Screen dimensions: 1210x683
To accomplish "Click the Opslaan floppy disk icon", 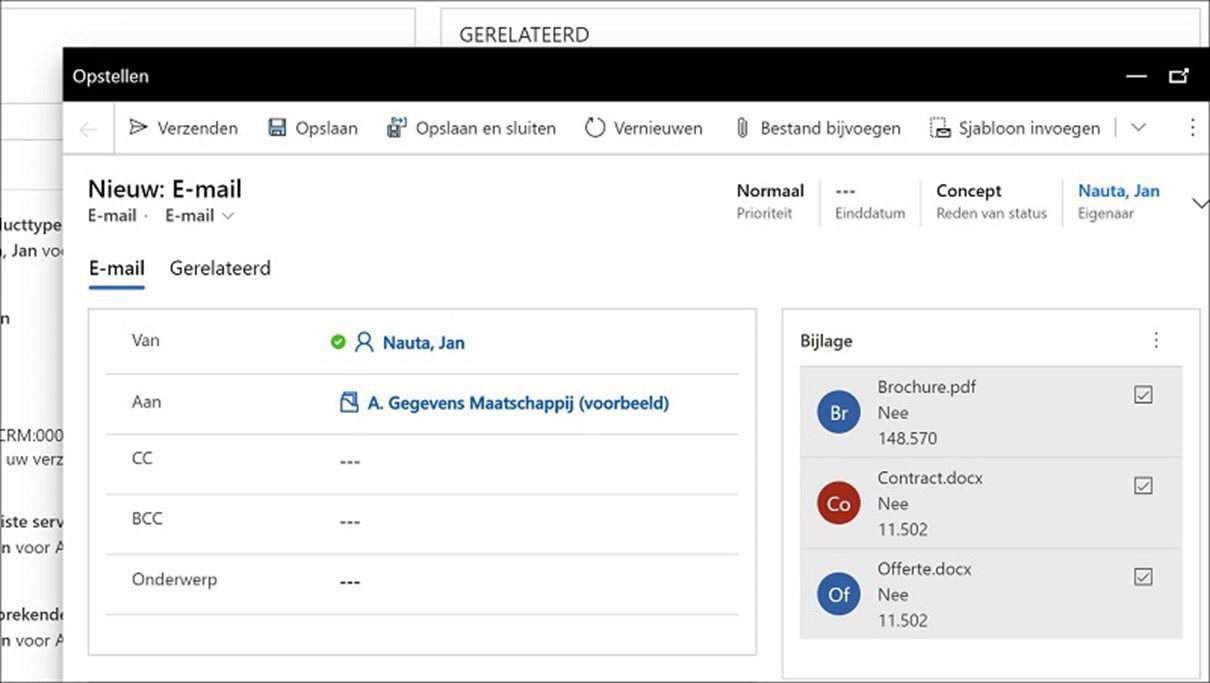I will (277, 128).
